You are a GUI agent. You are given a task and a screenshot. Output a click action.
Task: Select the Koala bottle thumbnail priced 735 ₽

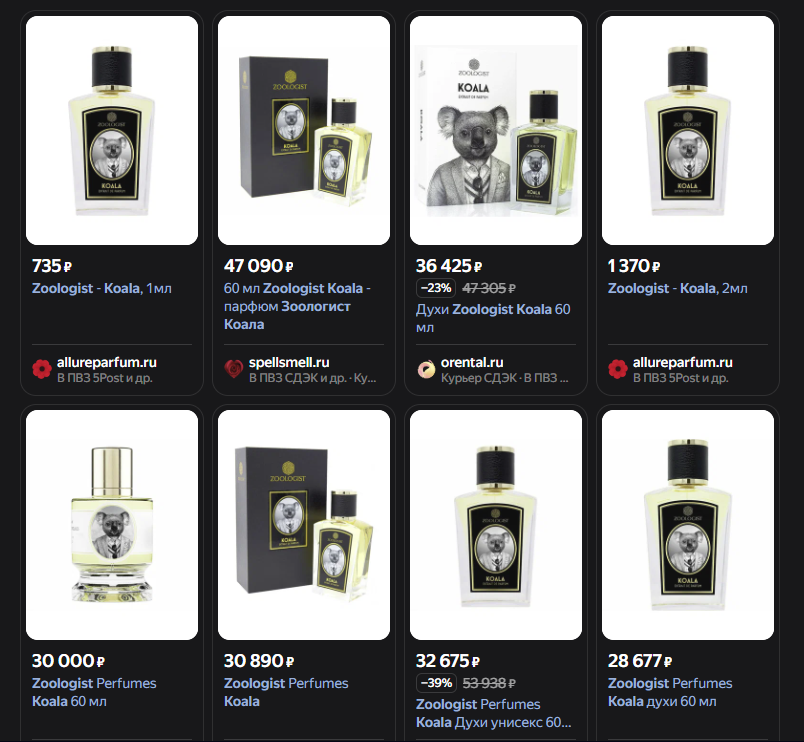(112, 130)
